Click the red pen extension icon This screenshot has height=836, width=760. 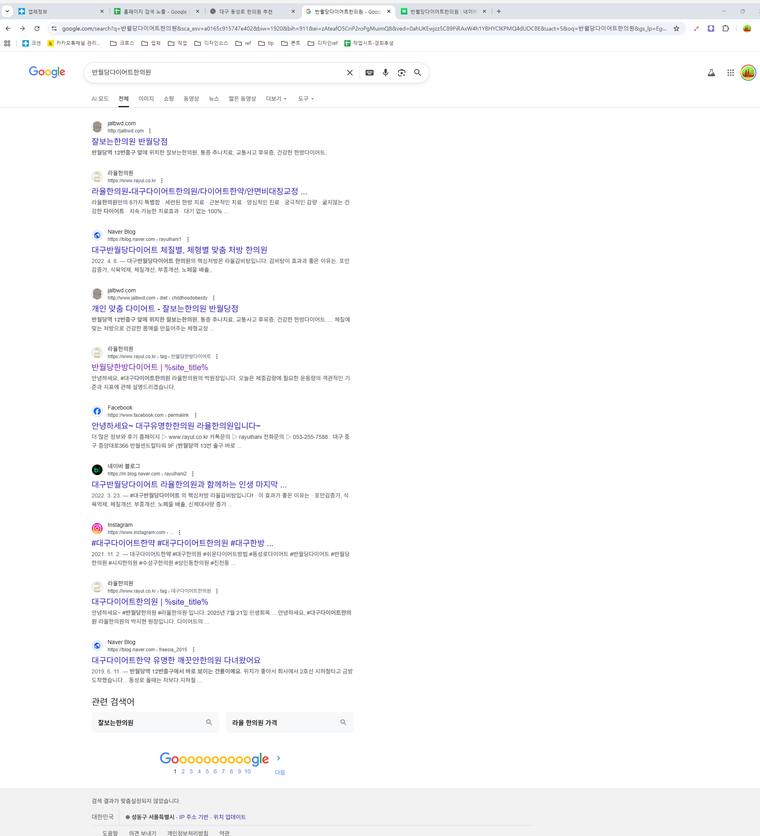pos(696,28)
